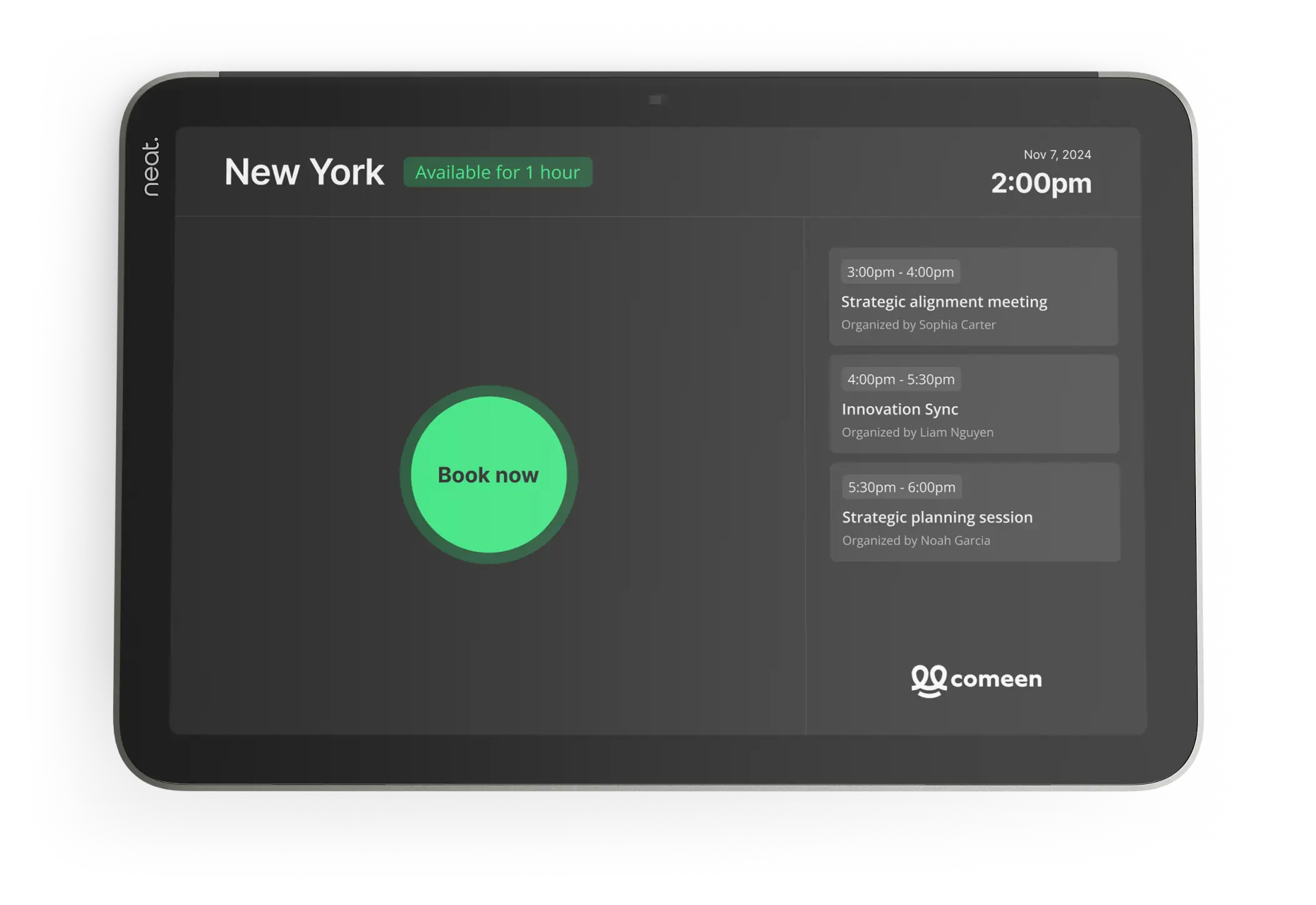The width and height of the screenshot is (1316, 905).
Task: Click the Strategic planning session title
Action: click(937, 517)
